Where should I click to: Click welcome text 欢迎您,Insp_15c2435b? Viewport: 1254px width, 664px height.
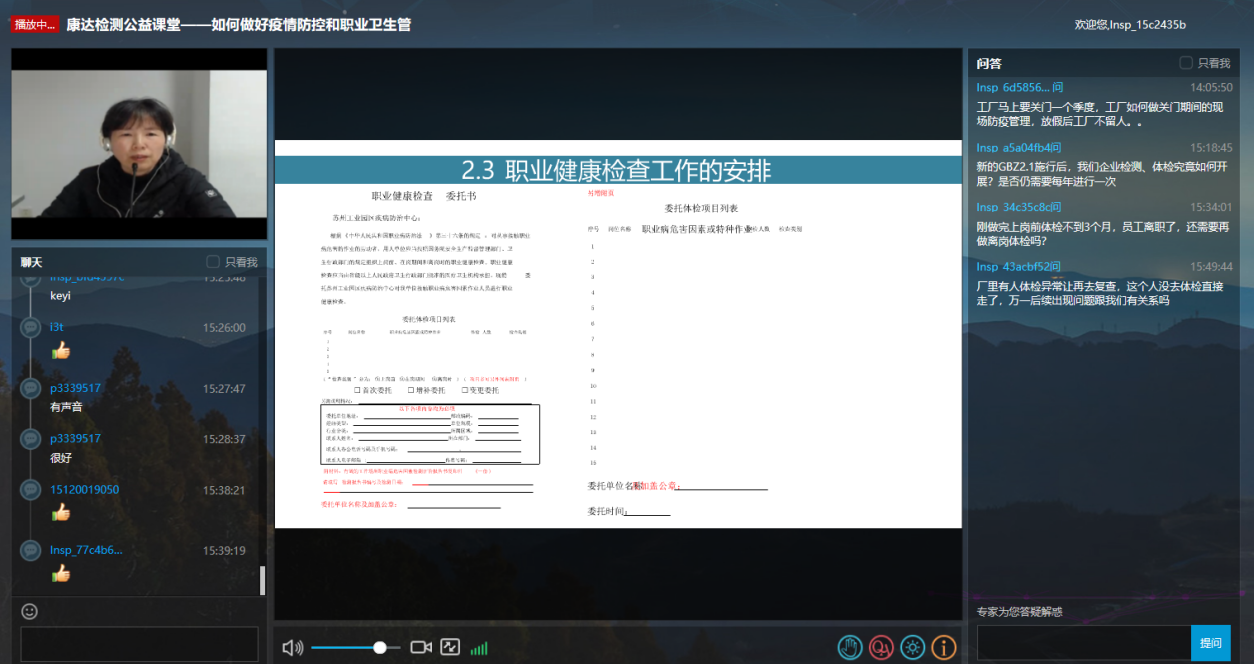point(1130,25)
